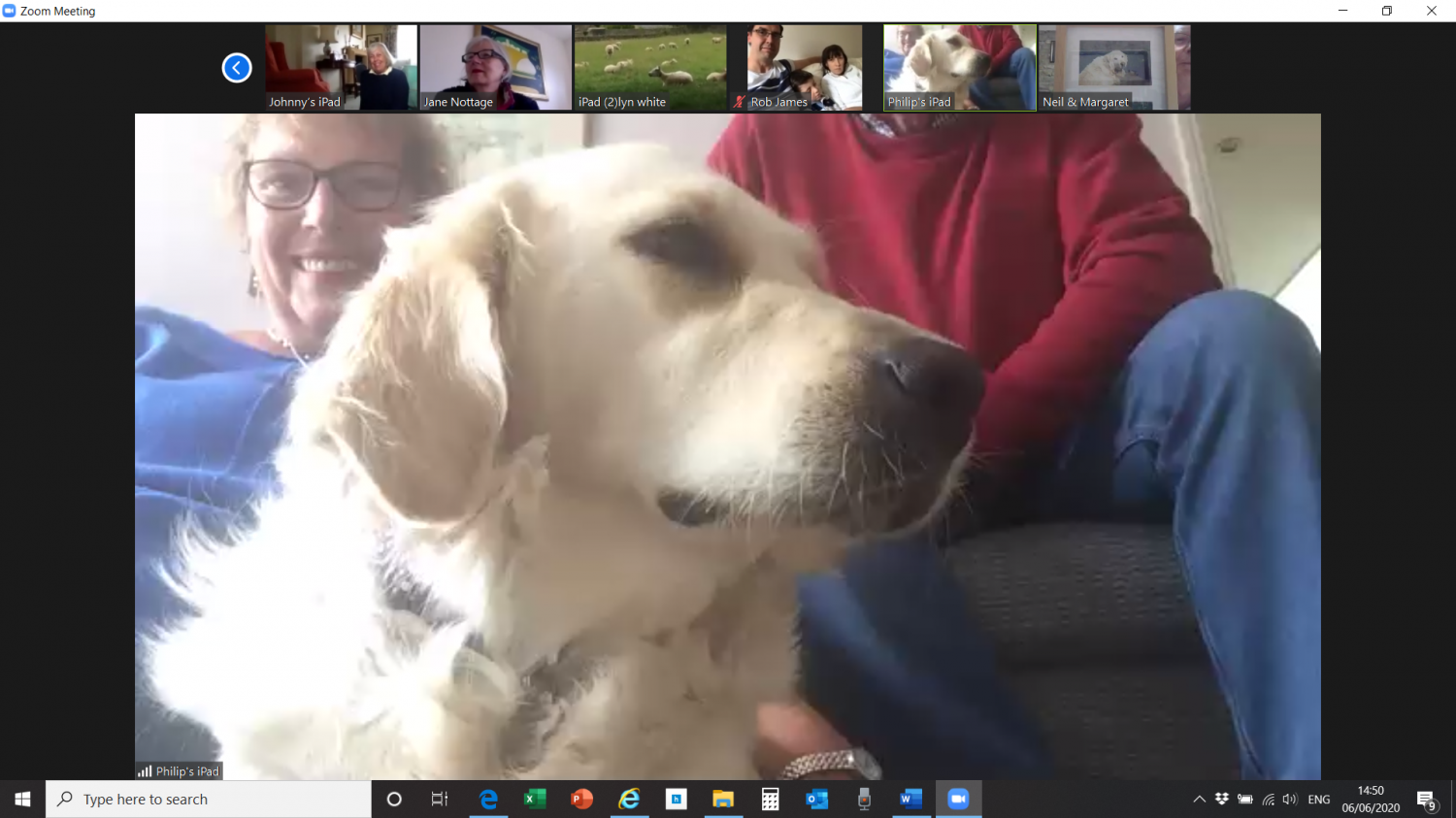Close the Zoom Meeting window
1456x818 pixels.
[1432, 11]
